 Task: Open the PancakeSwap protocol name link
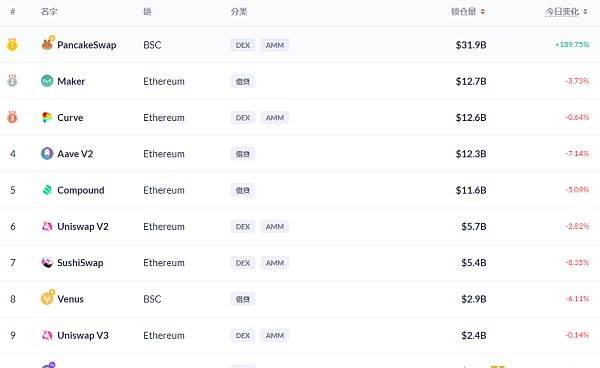[x=86, y=45]
